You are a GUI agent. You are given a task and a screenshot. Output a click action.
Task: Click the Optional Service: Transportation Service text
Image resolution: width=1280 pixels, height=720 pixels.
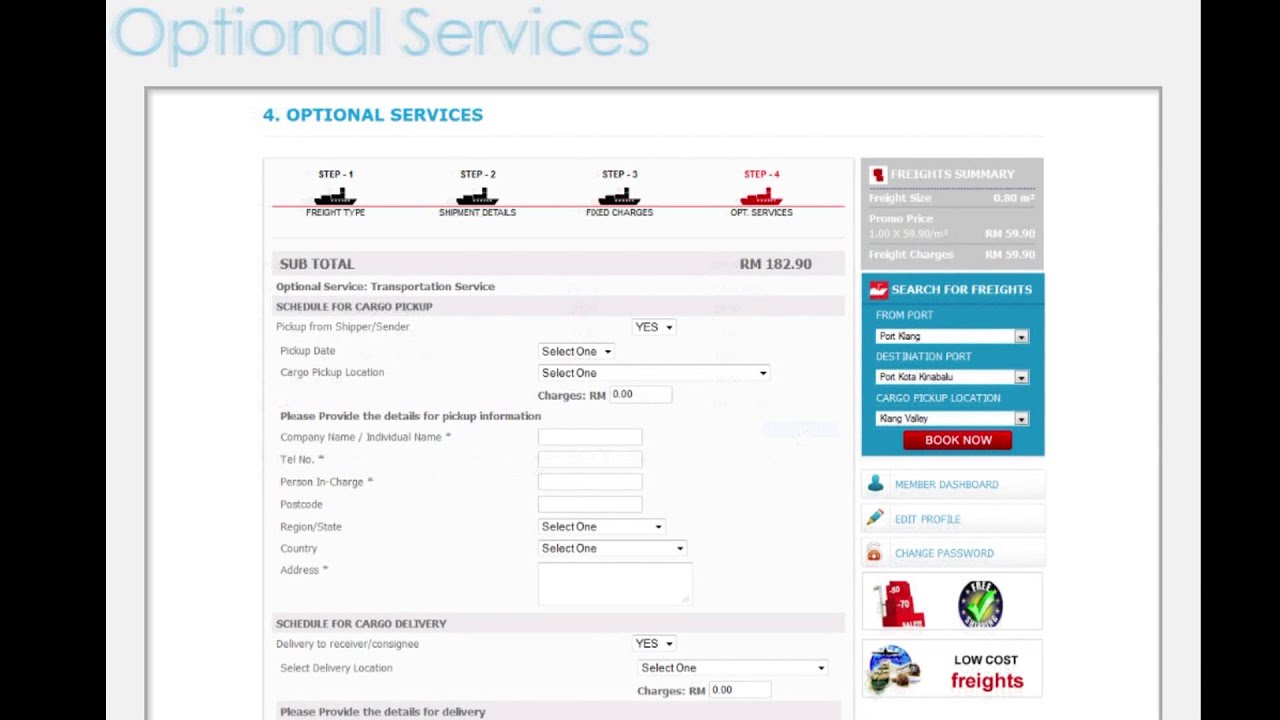pyautogui.click(x=385, y=287)
